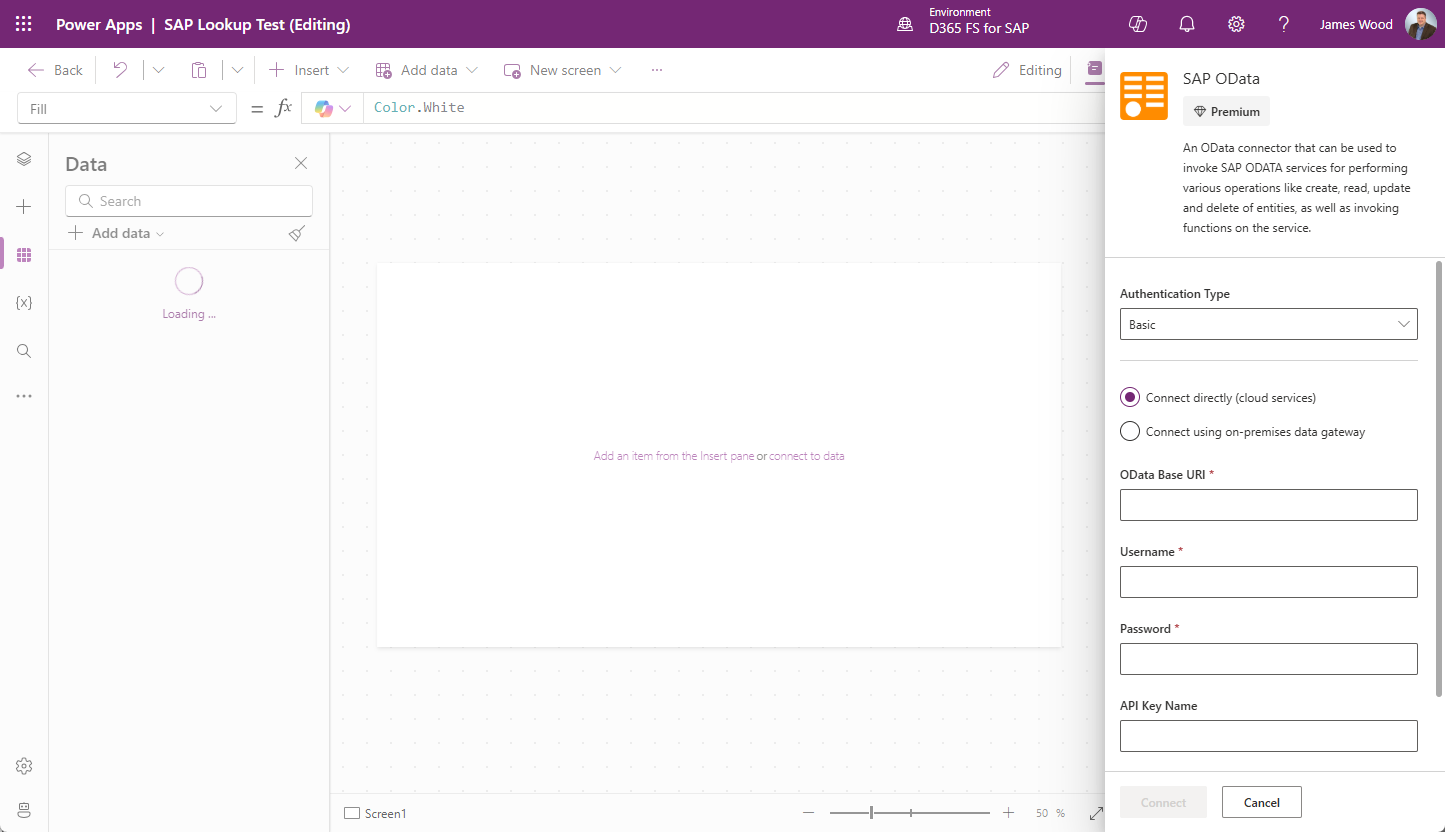Click the broom icon in Data pane

(296, 233)
